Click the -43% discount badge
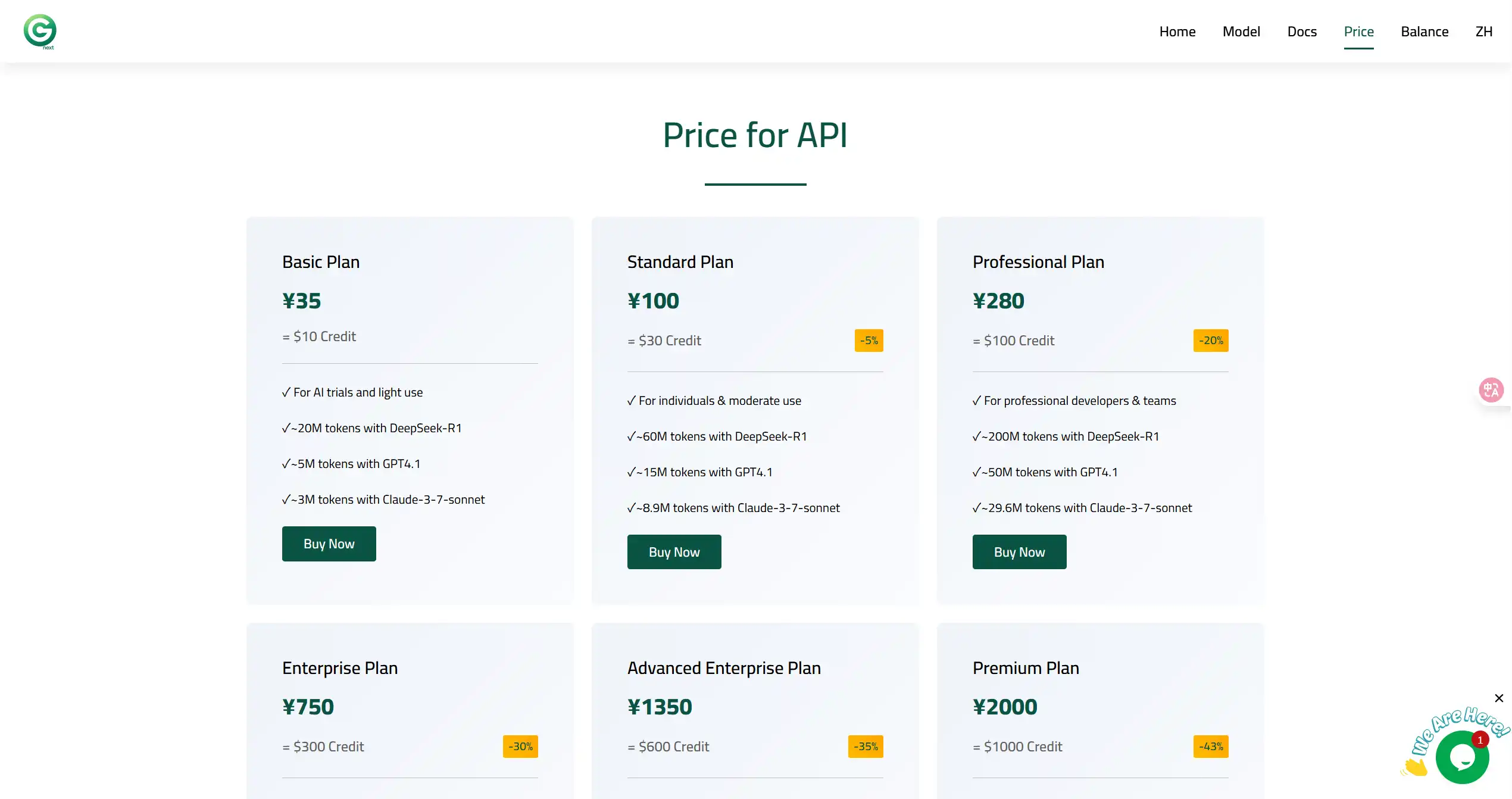Screen dimensions: 1512x799 [x=1211, y=747]
